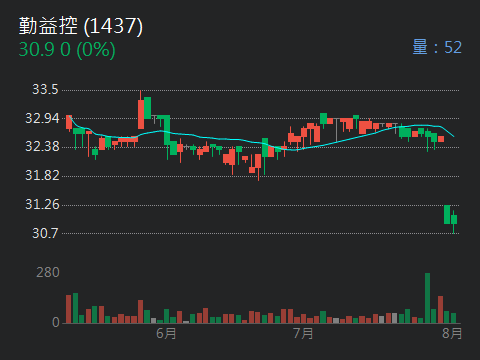The width and height of the screenshot is (480, 360).
Task: Click the 6月 date axis label
Action: point(166,333)
